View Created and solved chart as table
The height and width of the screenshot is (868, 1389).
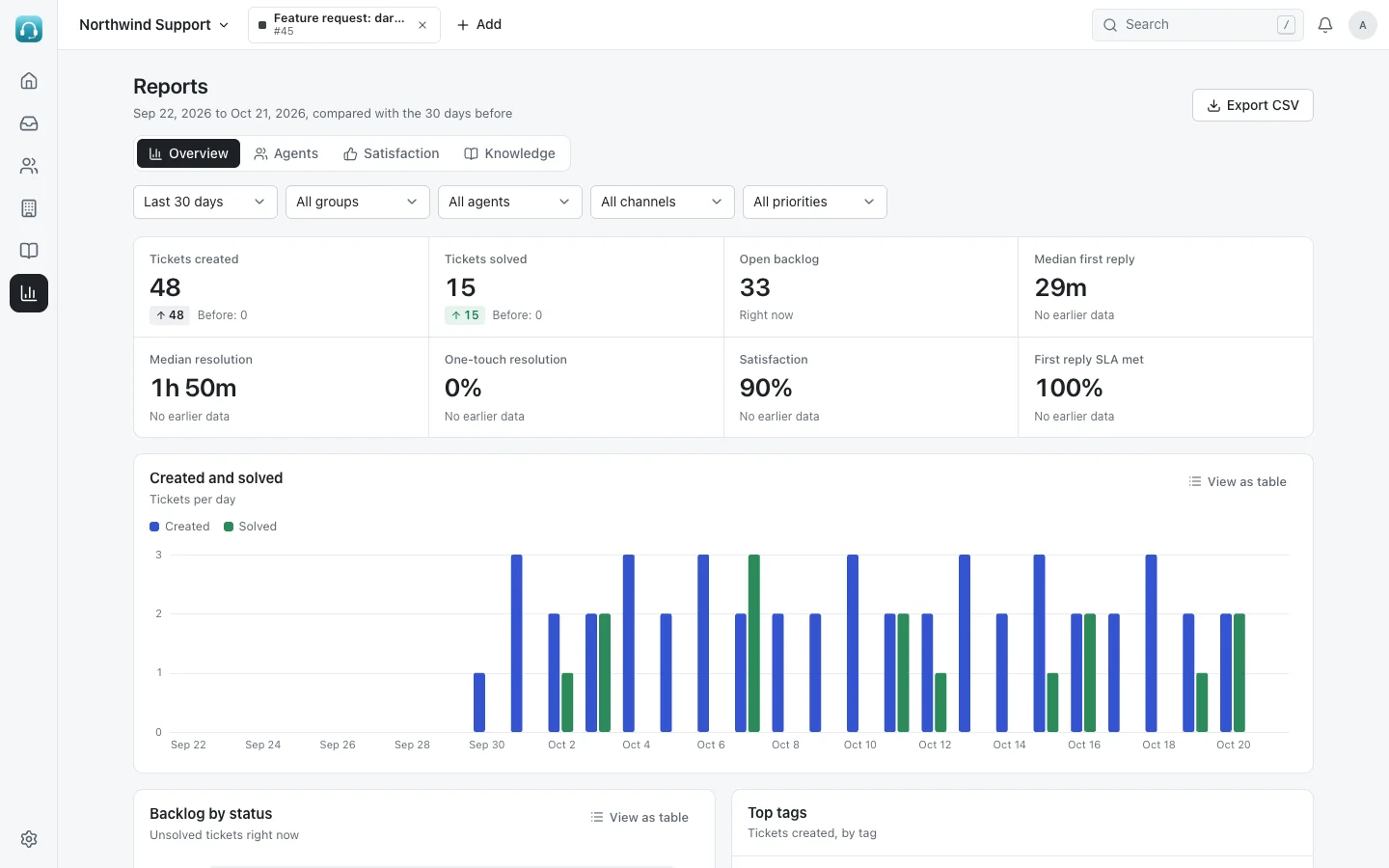[x=1238, y=481]
